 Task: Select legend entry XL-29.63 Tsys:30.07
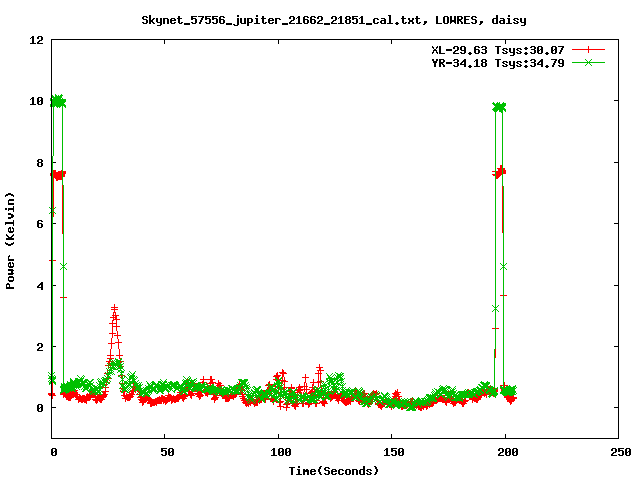[x=498, y=50]
